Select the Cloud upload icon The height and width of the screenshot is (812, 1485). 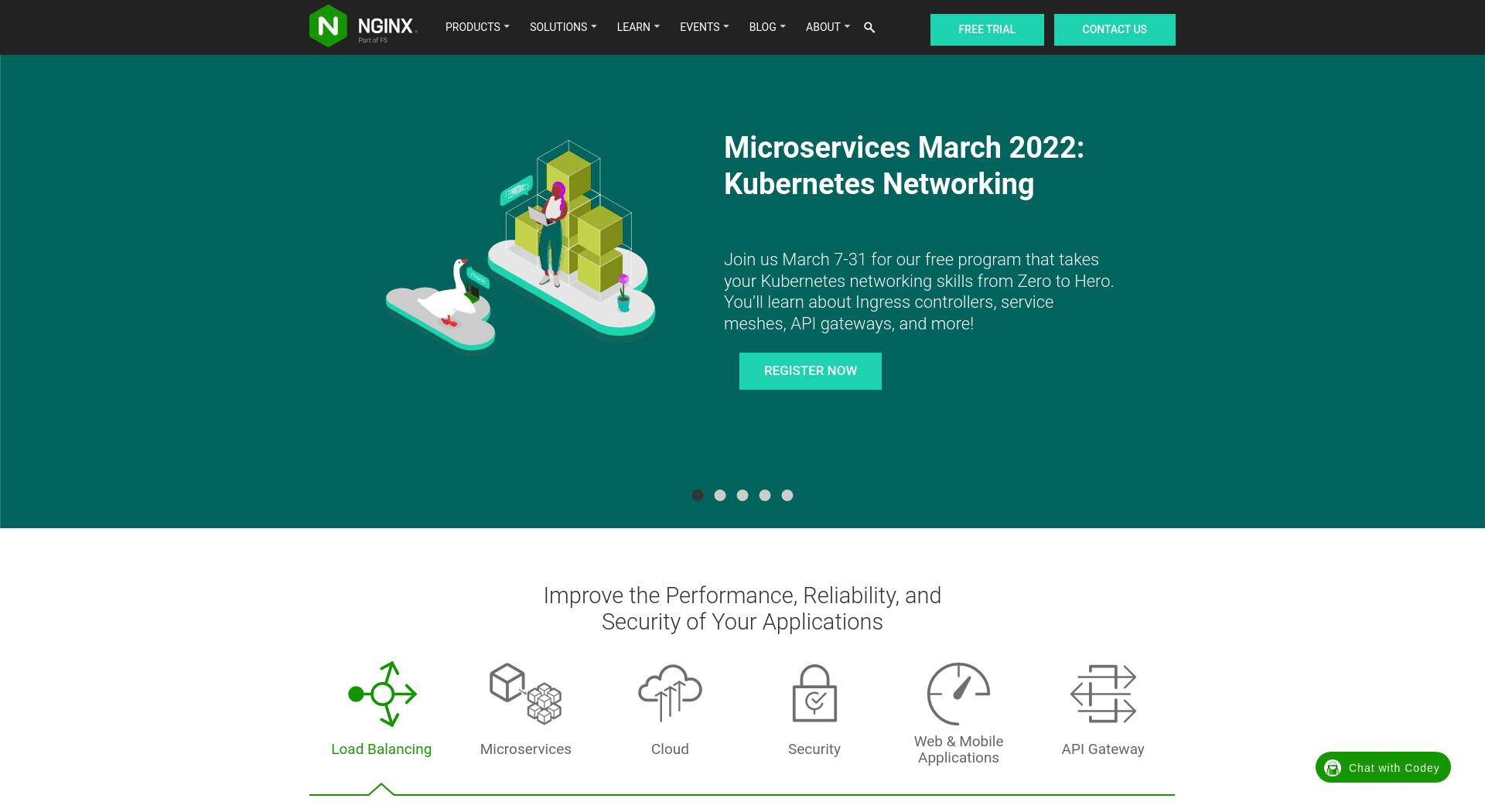670,693
